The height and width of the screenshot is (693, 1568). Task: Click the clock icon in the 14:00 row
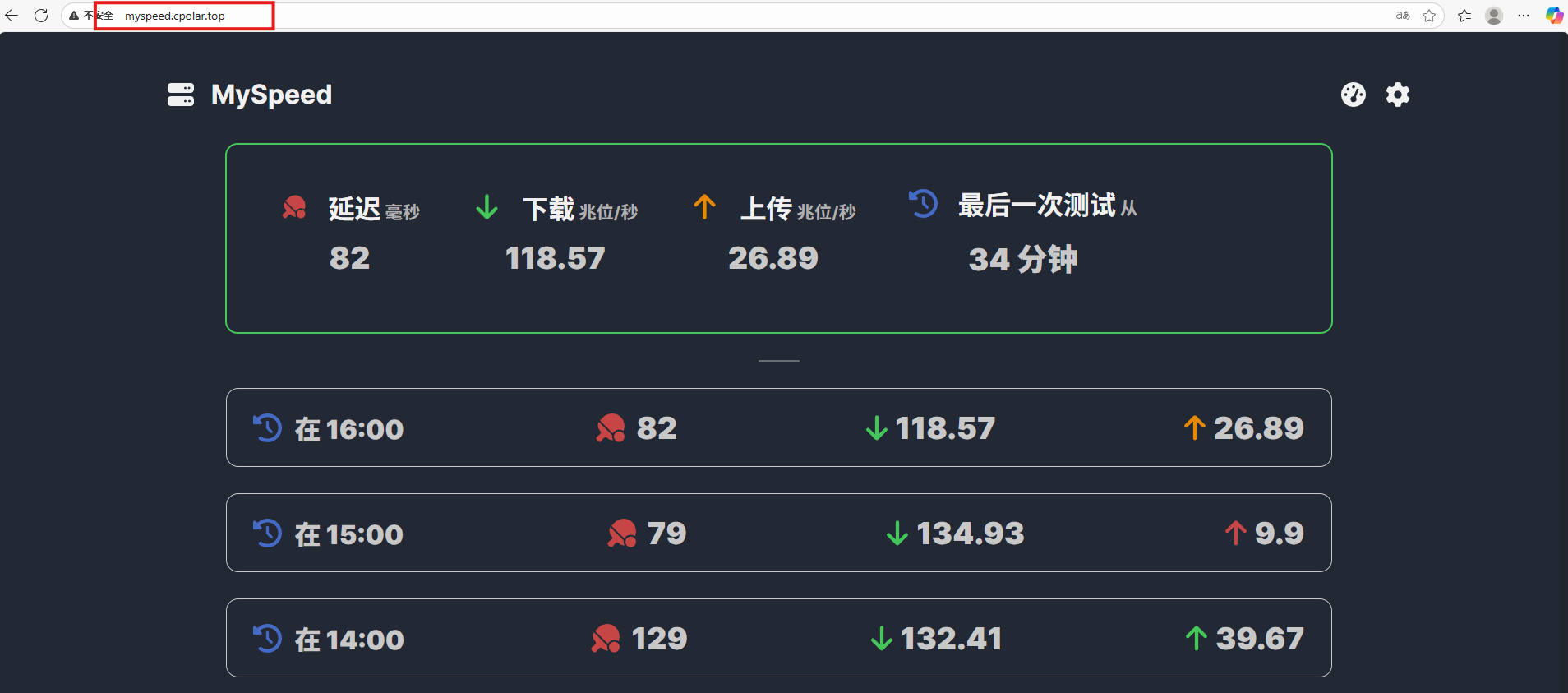[267, 639]
